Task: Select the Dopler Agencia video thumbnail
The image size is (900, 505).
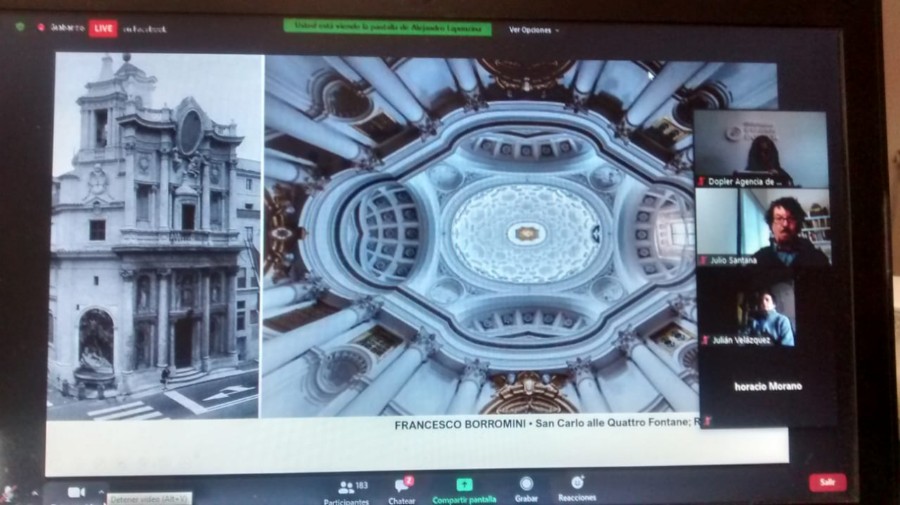Action: 761,149
